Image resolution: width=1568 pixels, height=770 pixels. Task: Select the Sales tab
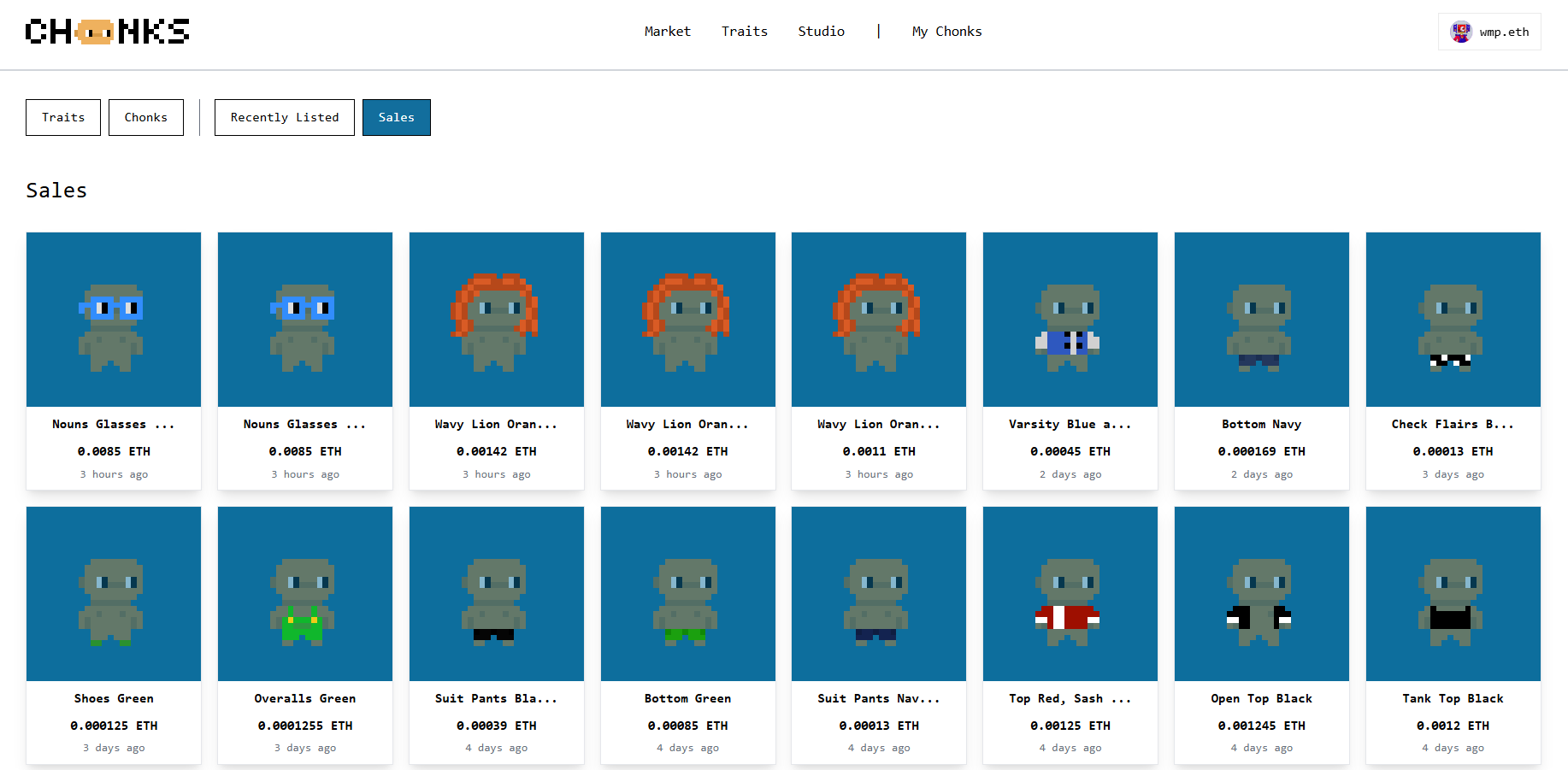[x=397, y=118]
